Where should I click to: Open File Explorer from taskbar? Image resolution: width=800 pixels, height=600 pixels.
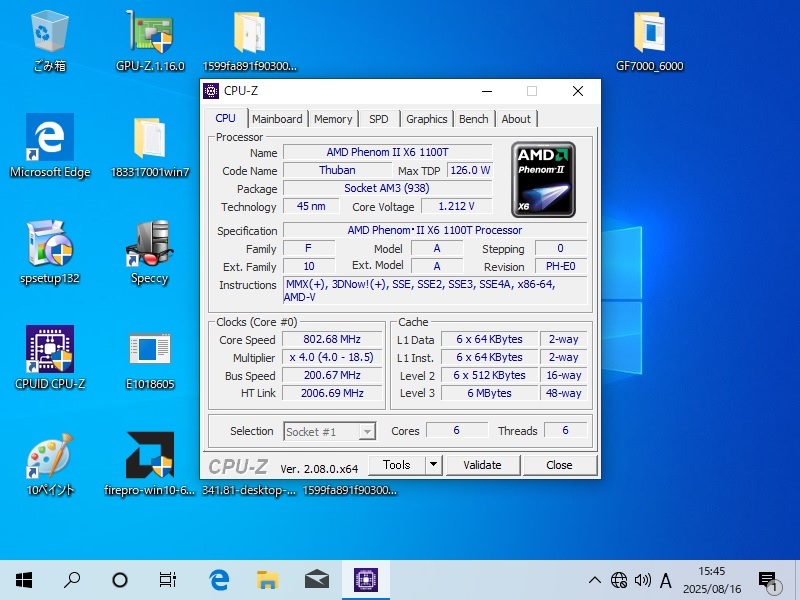(267, 580)
